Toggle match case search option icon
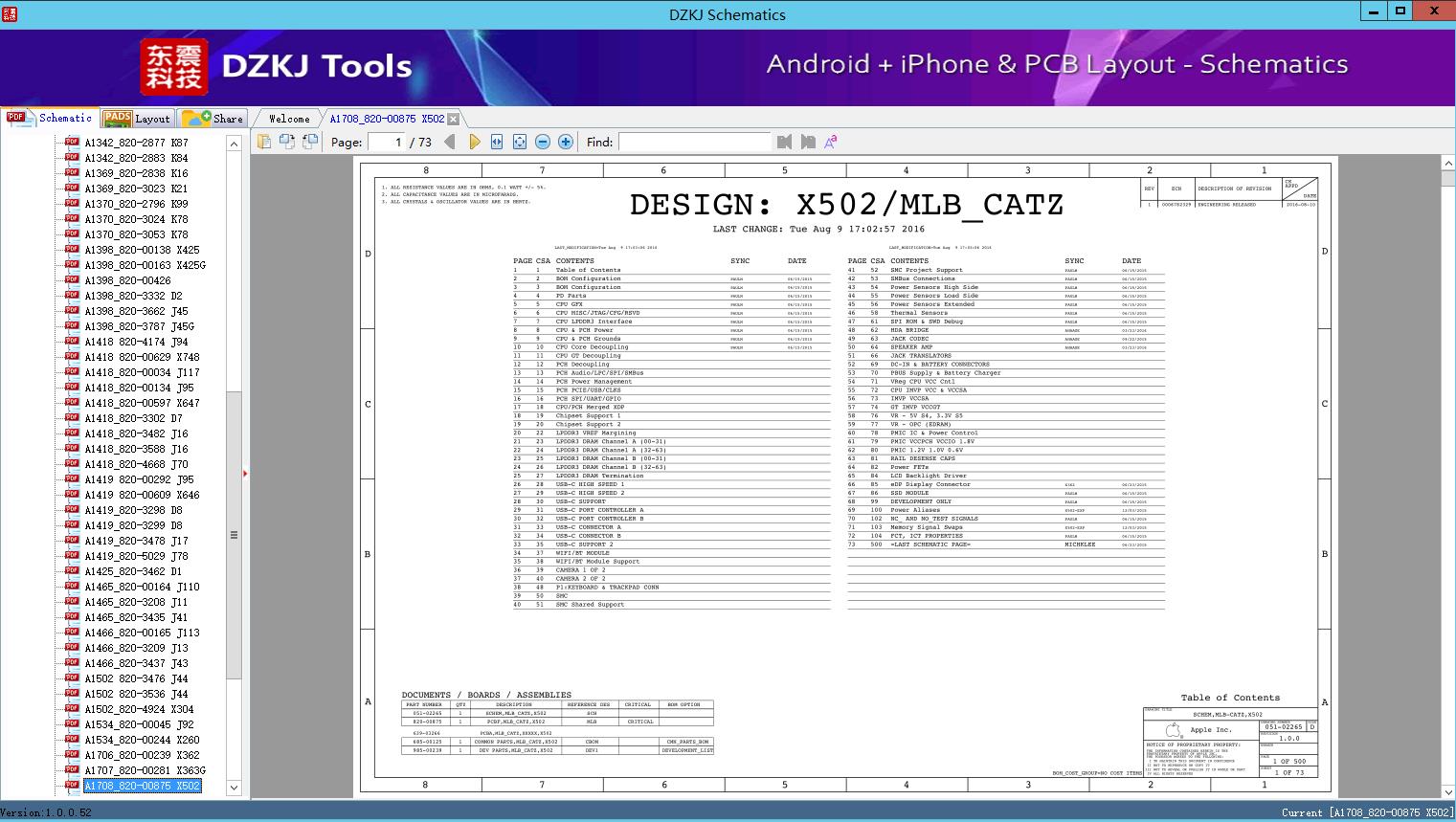1456x822 pixels. point(830,142)
